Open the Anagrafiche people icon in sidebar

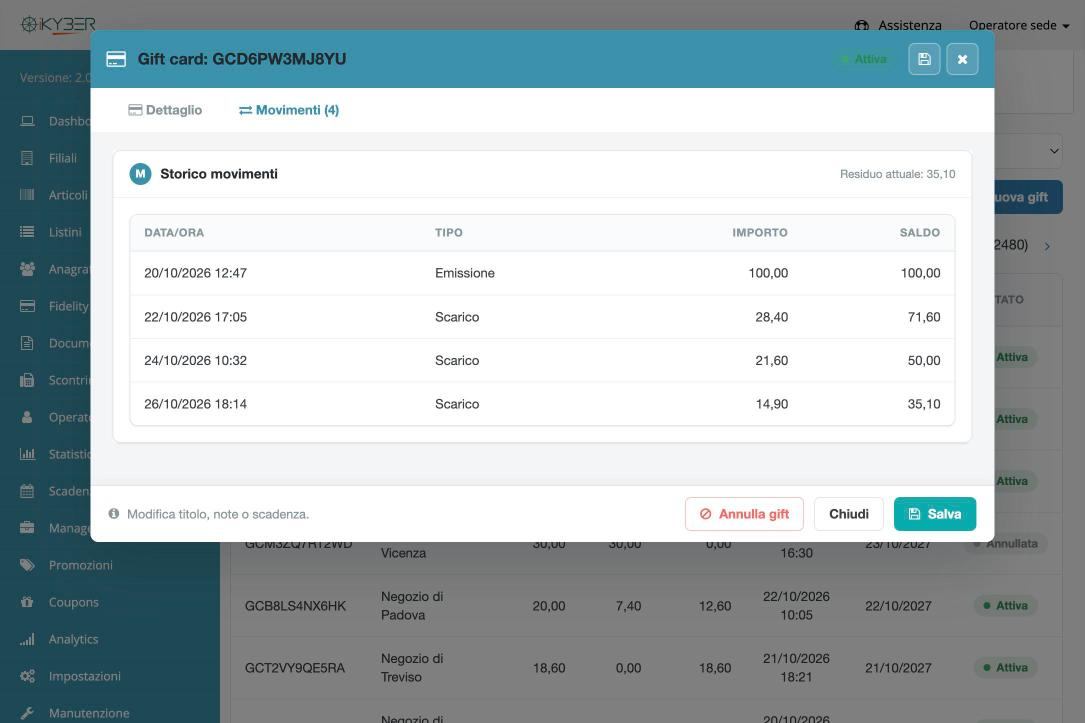click(27, 269)
